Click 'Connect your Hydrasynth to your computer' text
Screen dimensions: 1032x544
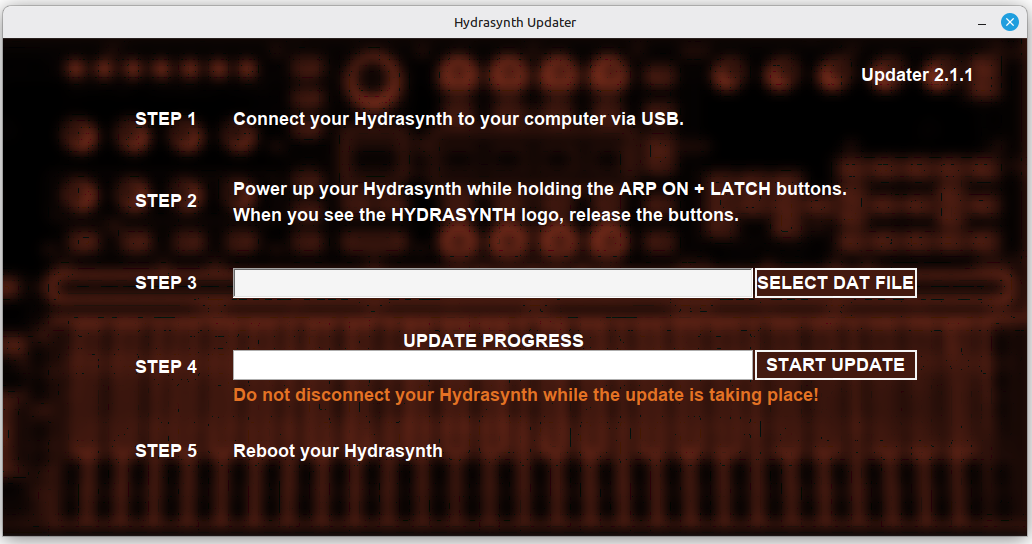tap(458, 119)
